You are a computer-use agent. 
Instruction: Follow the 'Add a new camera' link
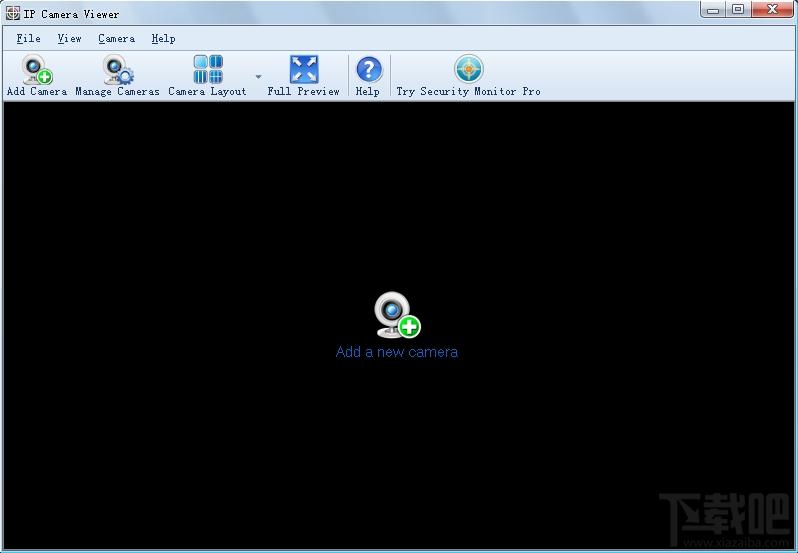tap(396, 352)
